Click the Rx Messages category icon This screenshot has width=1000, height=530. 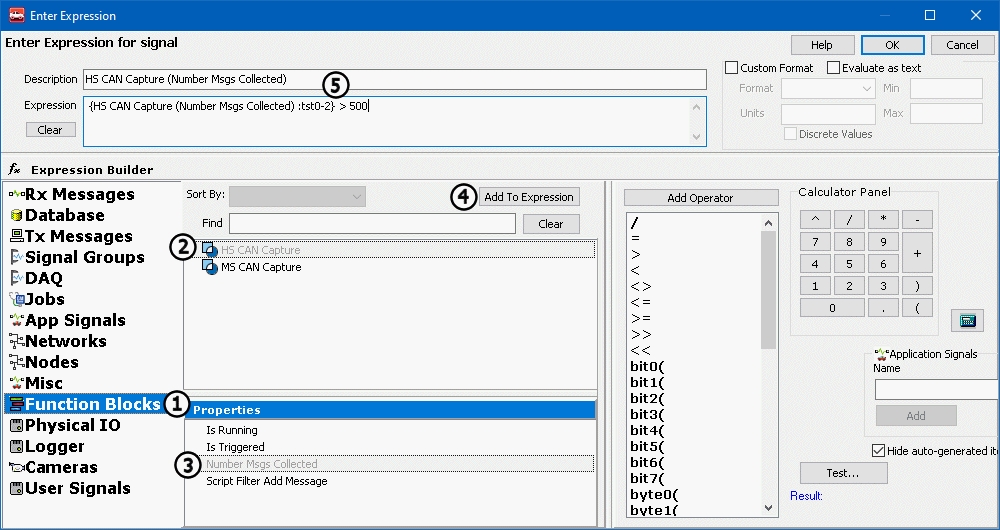pyautogui.click(x=15, y=194)
